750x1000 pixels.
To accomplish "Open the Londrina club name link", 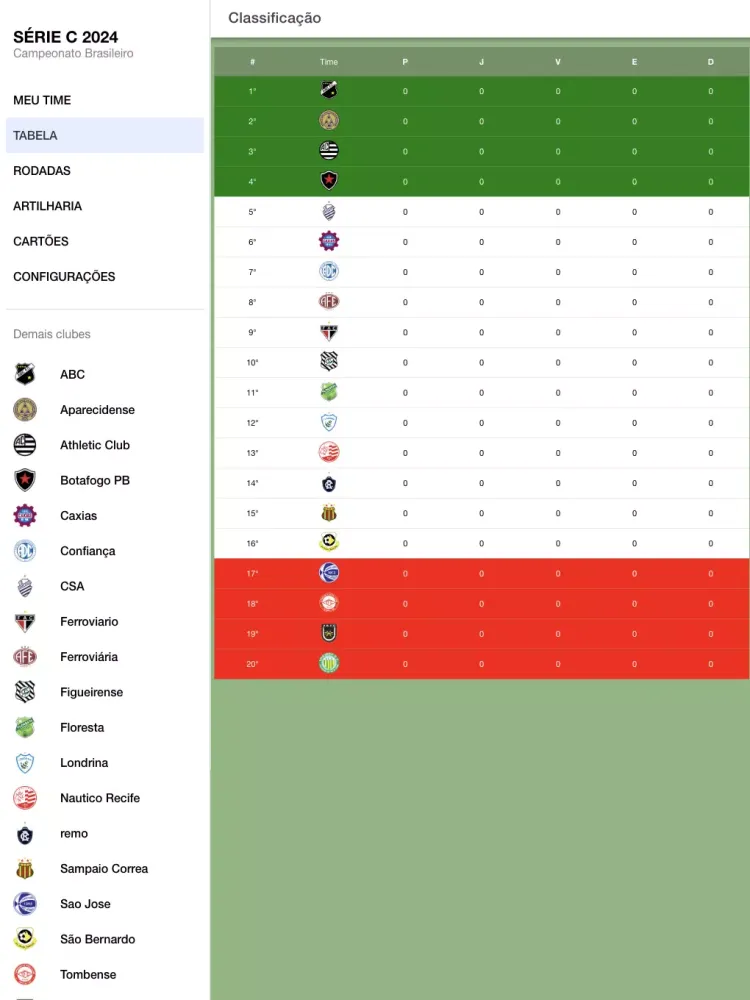I will [x=84, y=763].
